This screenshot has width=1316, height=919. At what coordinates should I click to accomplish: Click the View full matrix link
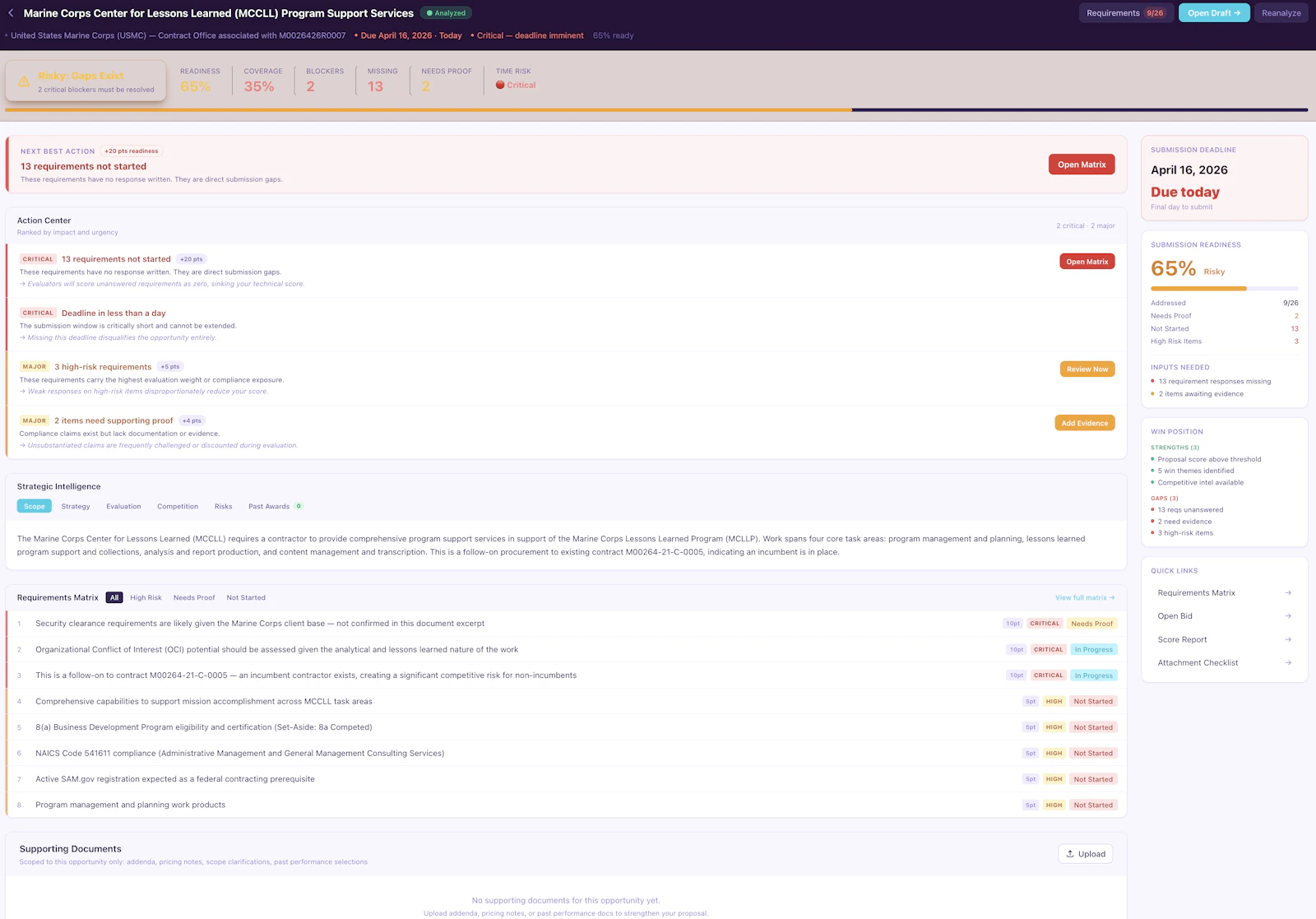tap(1085, 598)
